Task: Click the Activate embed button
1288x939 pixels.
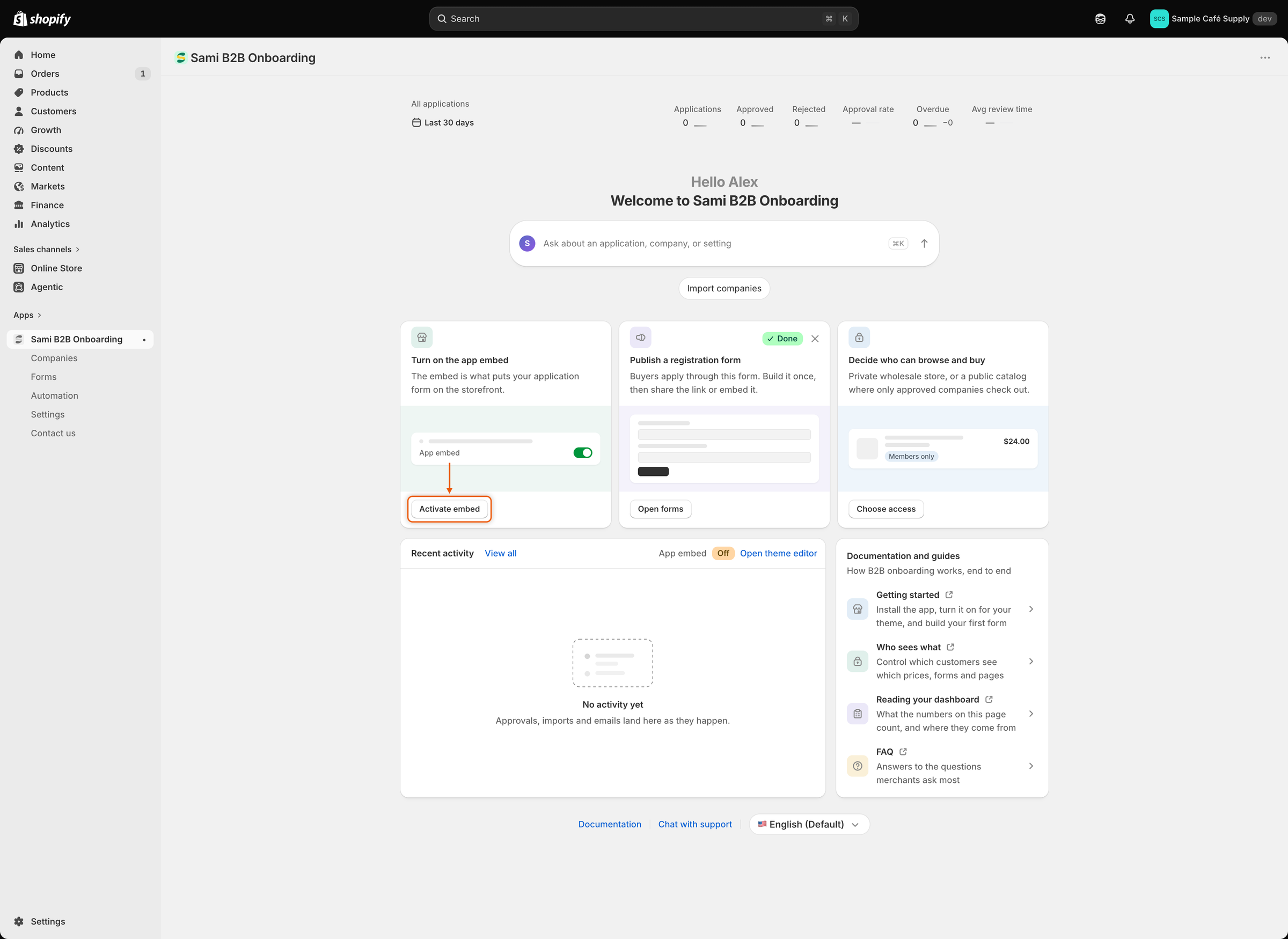Action: [x=449, y=509]
